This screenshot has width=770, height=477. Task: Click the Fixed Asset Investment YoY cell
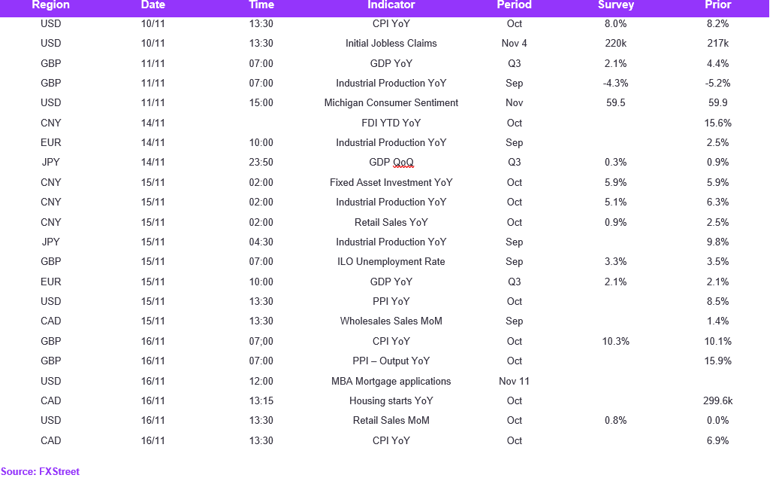tap(391, 182)
